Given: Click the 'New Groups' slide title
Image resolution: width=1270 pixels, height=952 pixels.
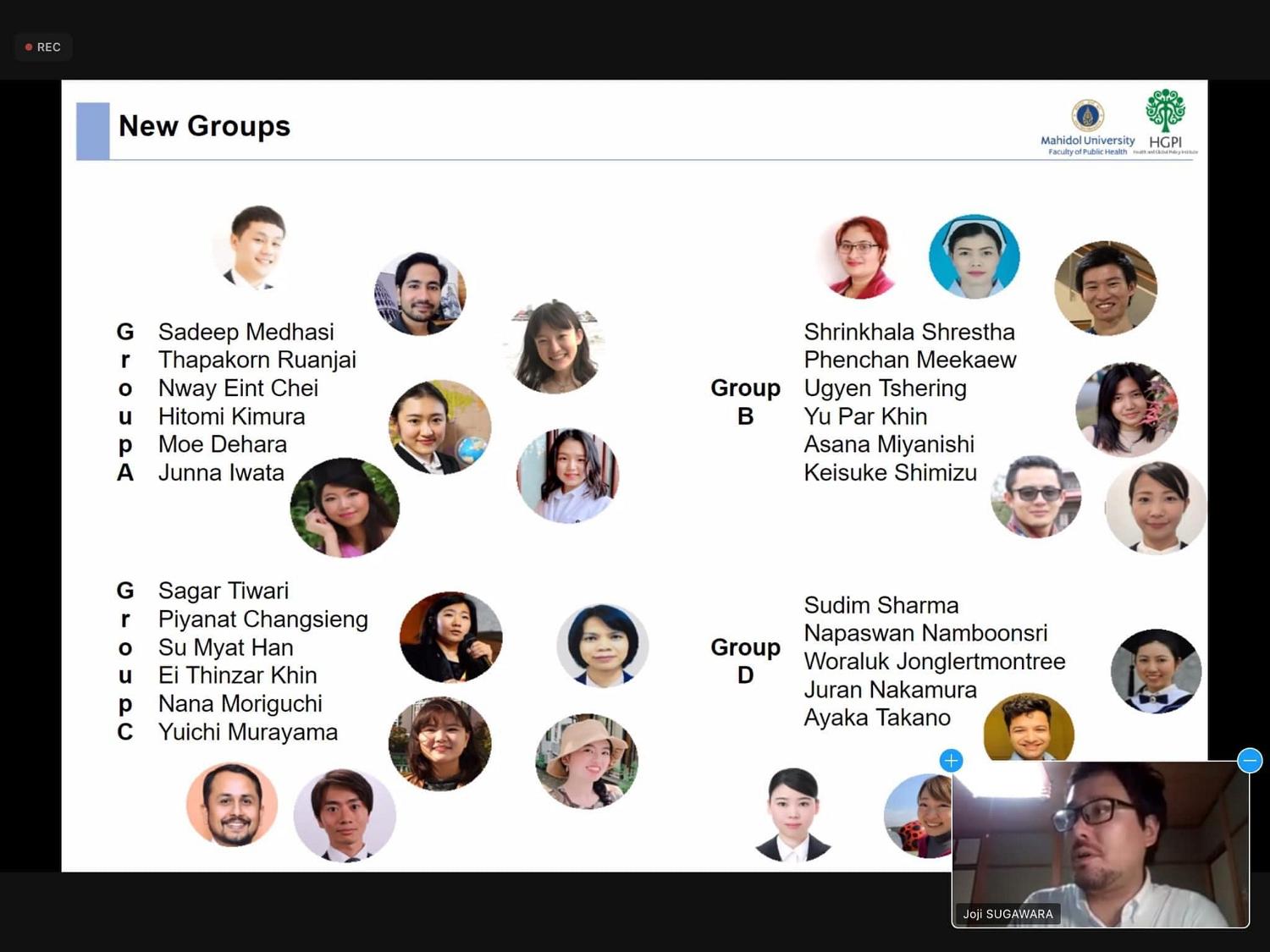Looking at the screenshot, I should (204, 126).
